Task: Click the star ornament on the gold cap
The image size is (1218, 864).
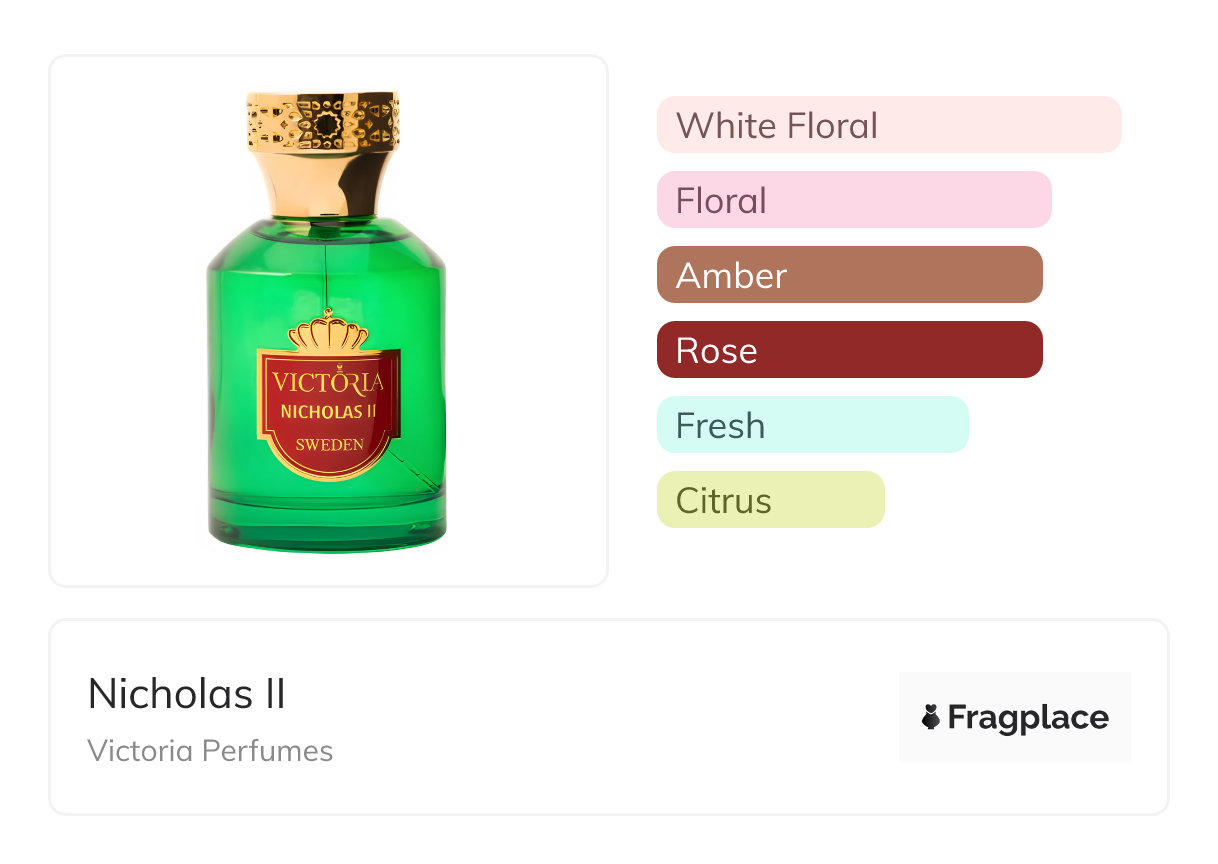Action: pyautogui.click(x=324, y=125)
